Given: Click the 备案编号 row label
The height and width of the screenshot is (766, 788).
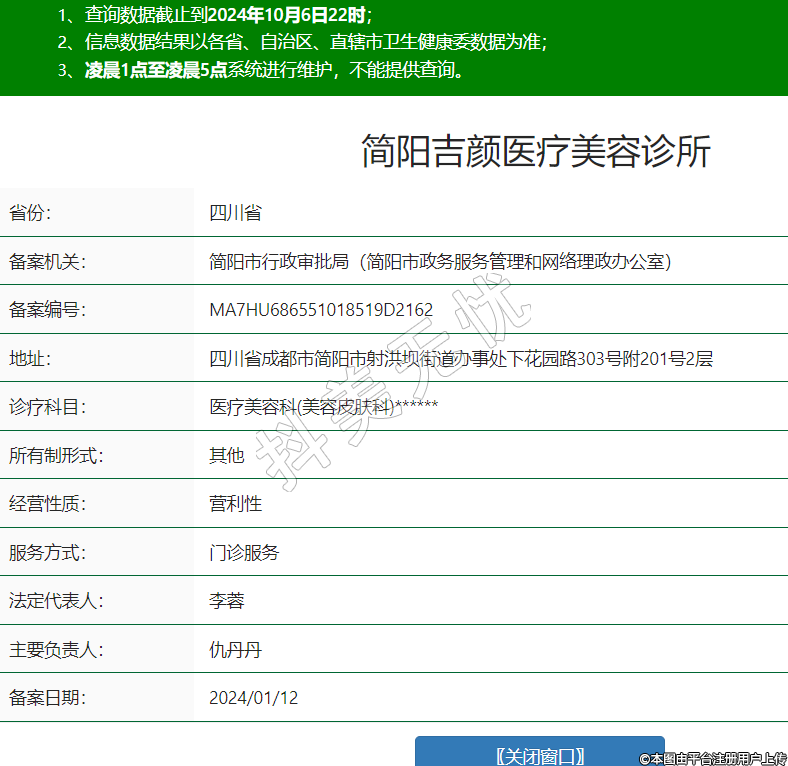Looking at the screenshot, I should pyautogui.click(x=47, y=310).
